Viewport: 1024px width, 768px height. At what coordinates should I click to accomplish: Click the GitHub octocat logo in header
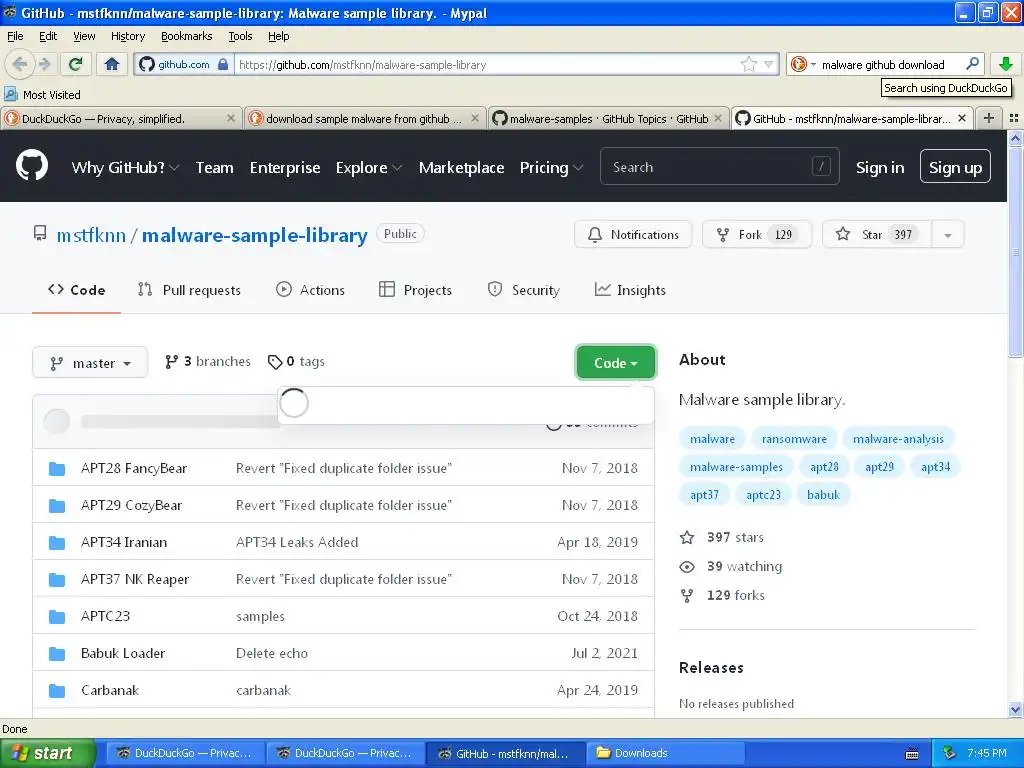[x=31, y=166]
